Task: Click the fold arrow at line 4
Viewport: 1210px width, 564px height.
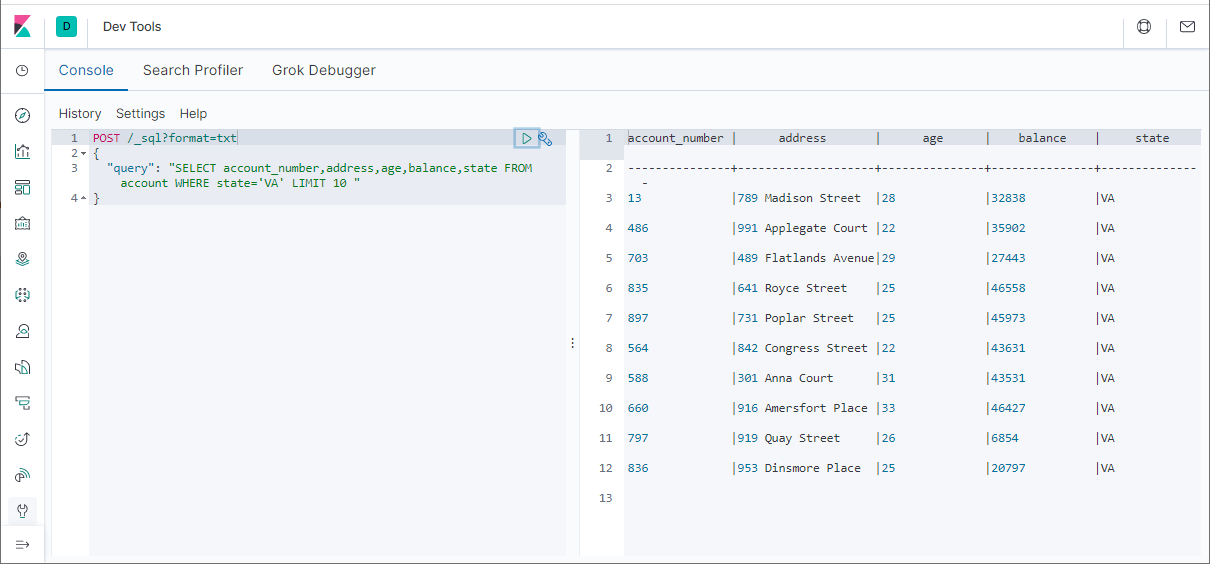Action: 84,198
